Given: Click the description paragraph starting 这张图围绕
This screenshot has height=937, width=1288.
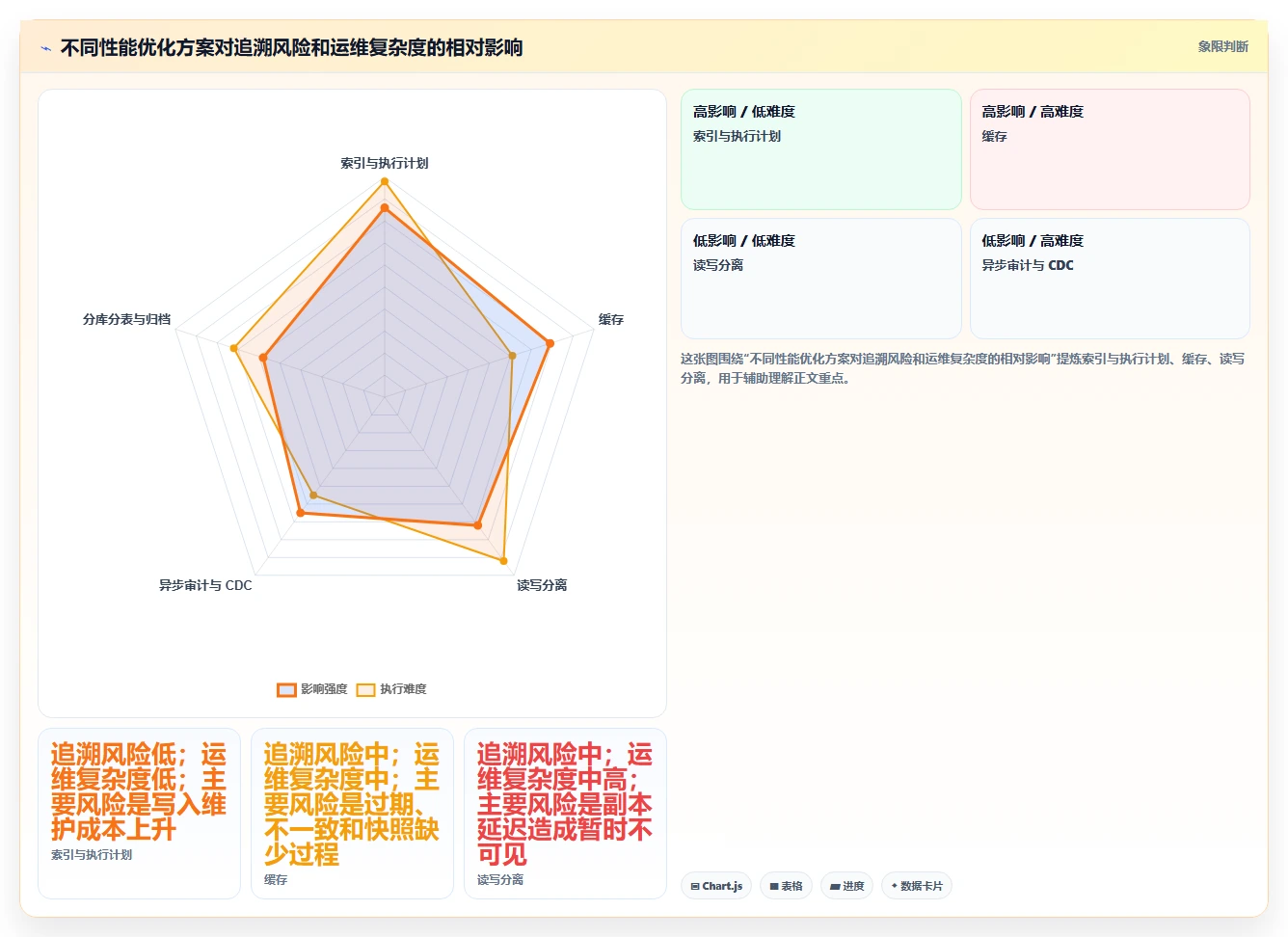Looking at the screenshot, I should 962,368.
